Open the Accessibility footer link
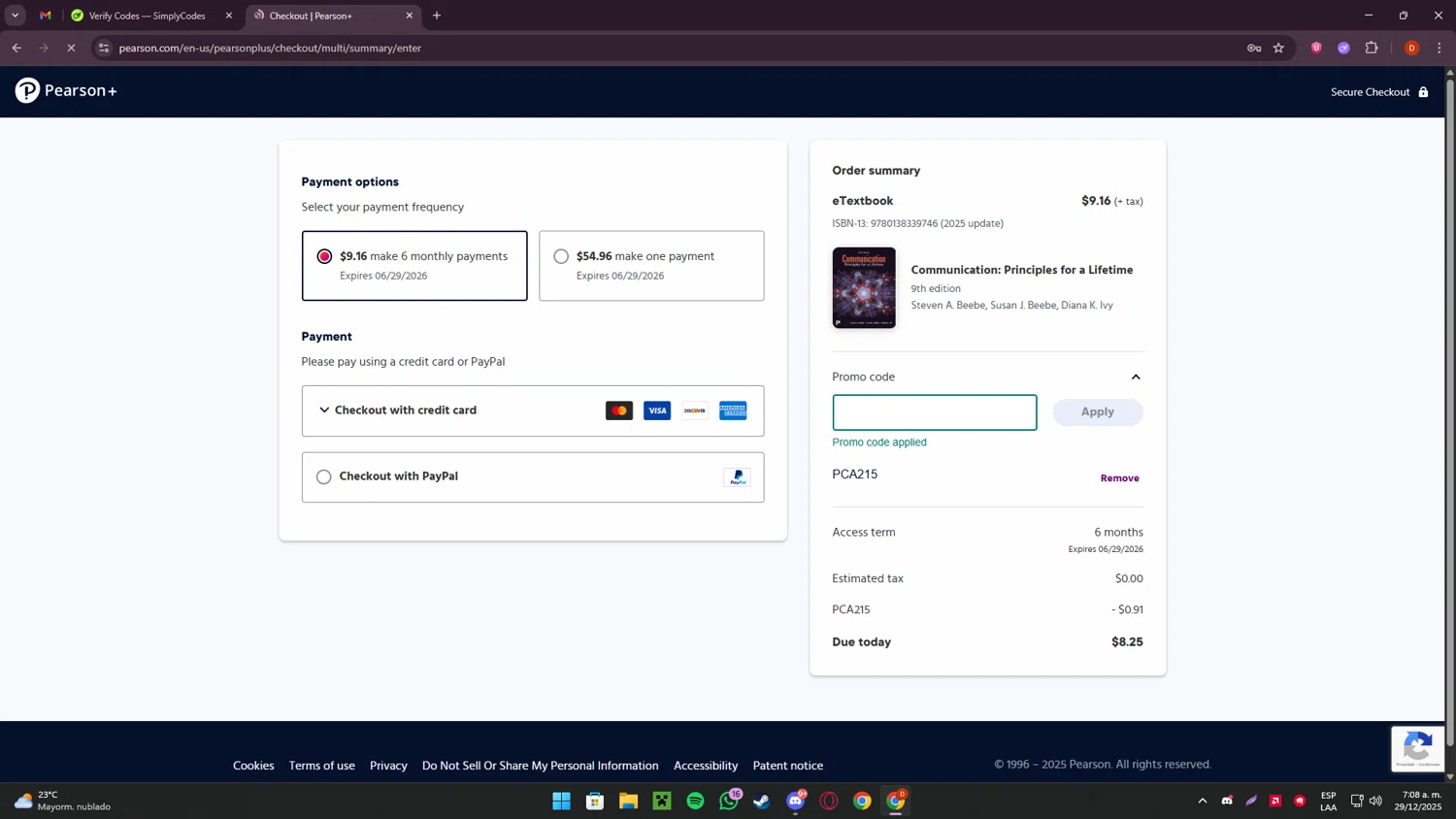 (706, 766)
